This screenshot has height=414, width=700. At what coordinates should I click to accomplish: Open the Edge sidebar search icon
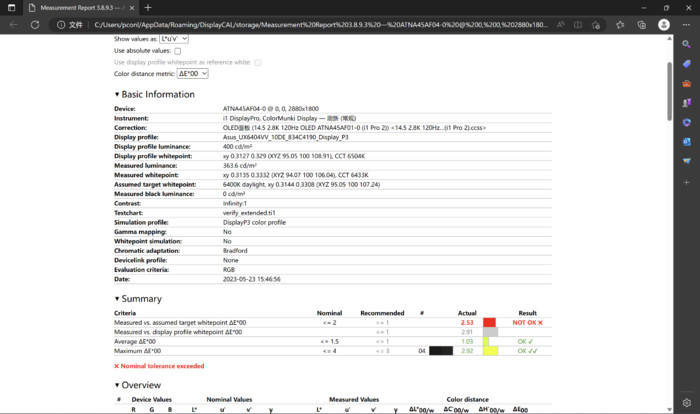tap(686, 44)
